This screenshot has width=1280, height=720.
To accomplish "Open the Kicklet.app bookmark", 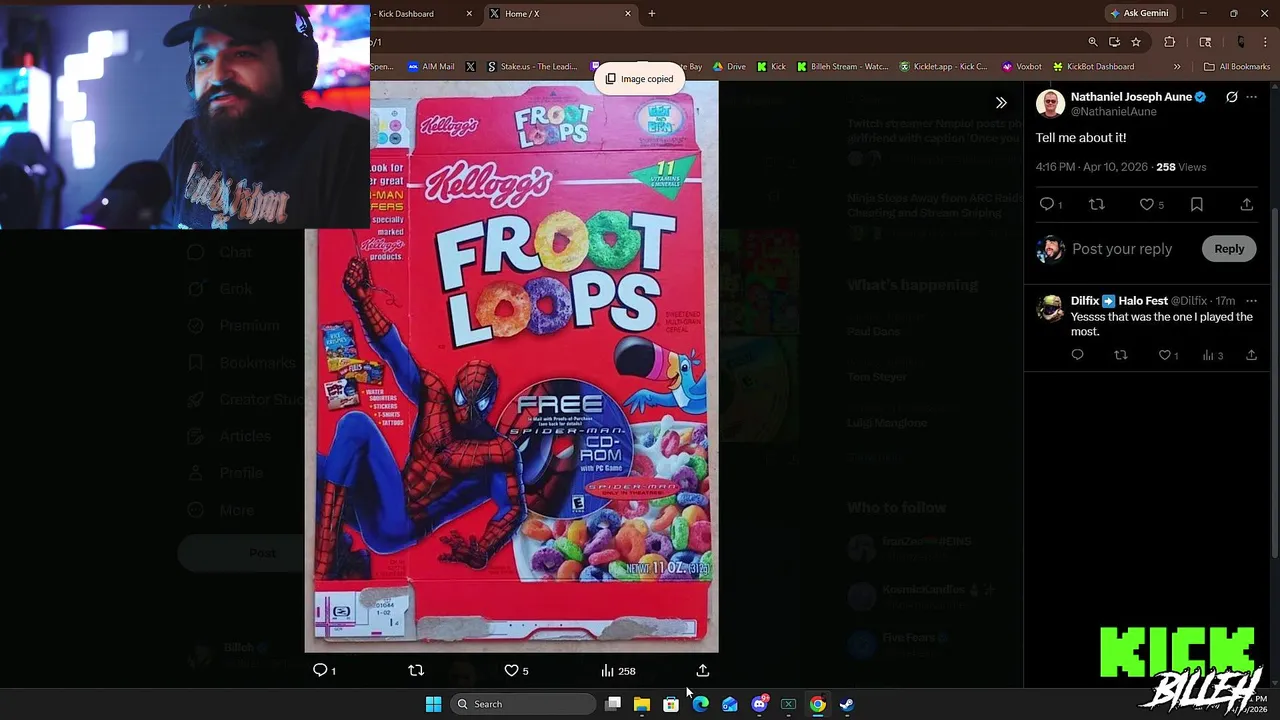I will [943, 67].
